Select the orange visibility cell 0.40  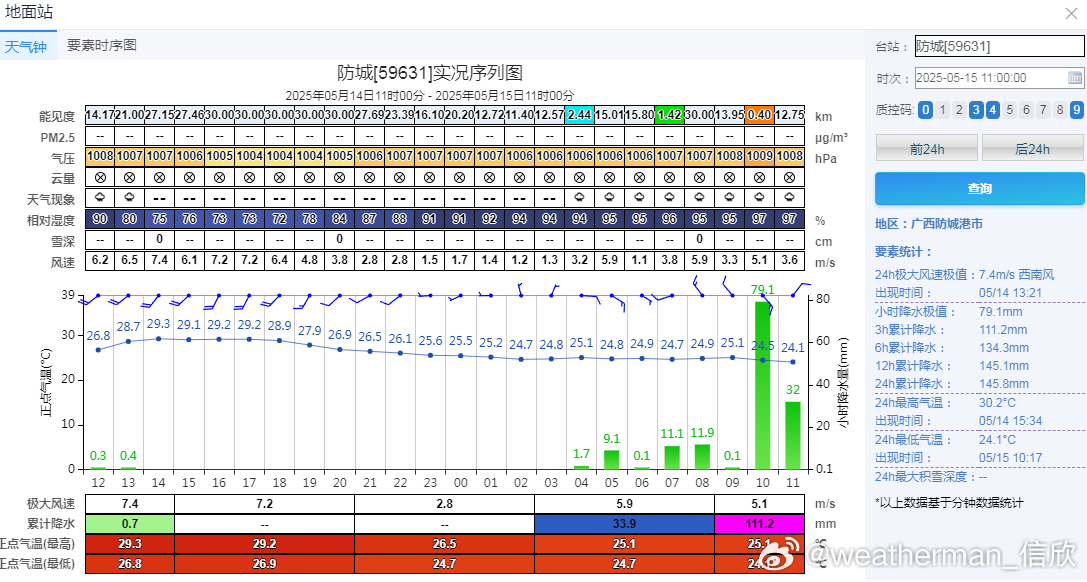click(760, 115)
